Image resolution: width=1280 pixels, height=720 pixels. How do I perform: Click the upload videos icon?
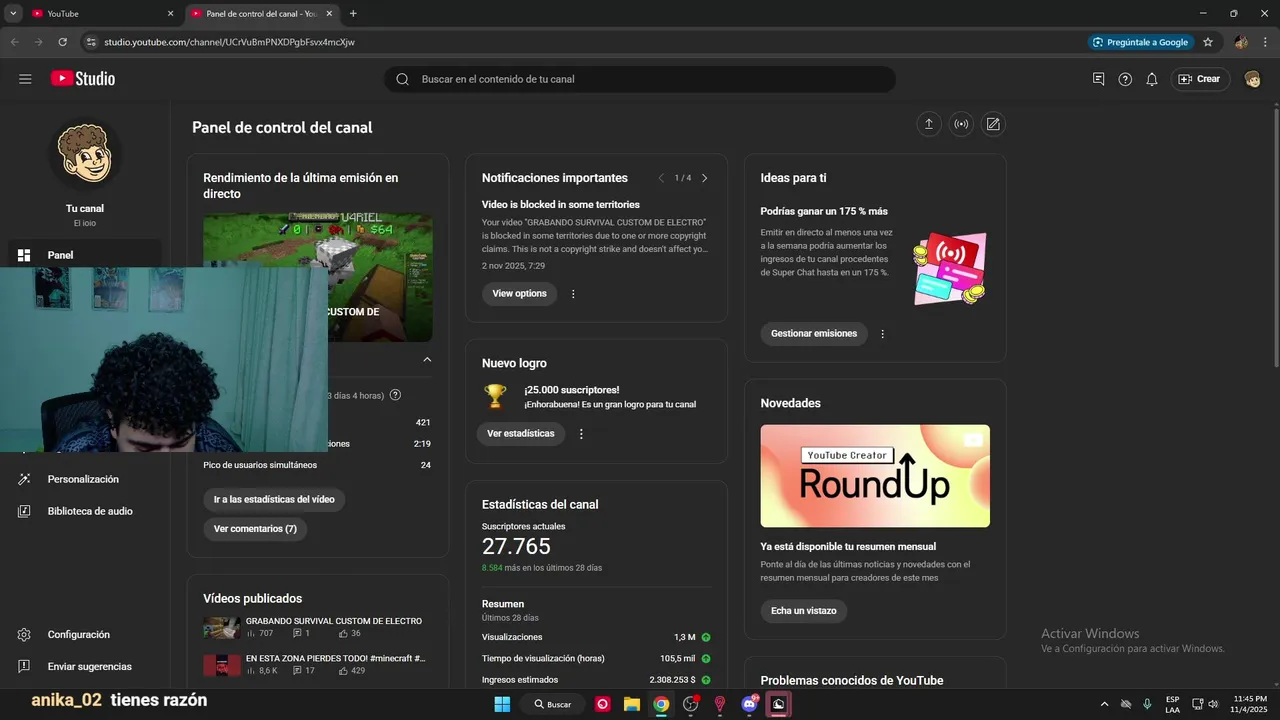(929, 124)
